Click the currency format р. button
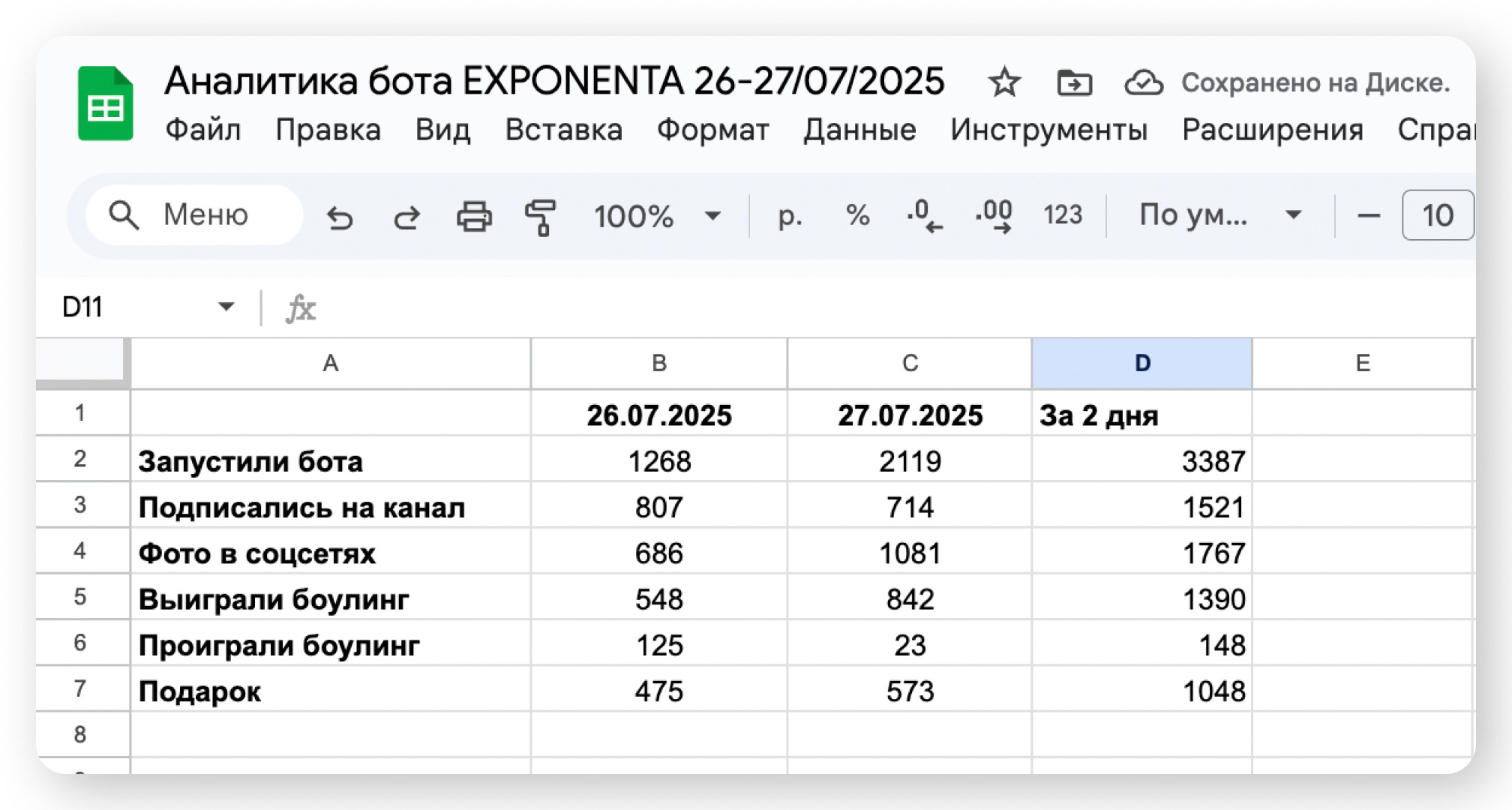Image resolution: width=1512 pixels, height=810 pixels. point(790,216)
